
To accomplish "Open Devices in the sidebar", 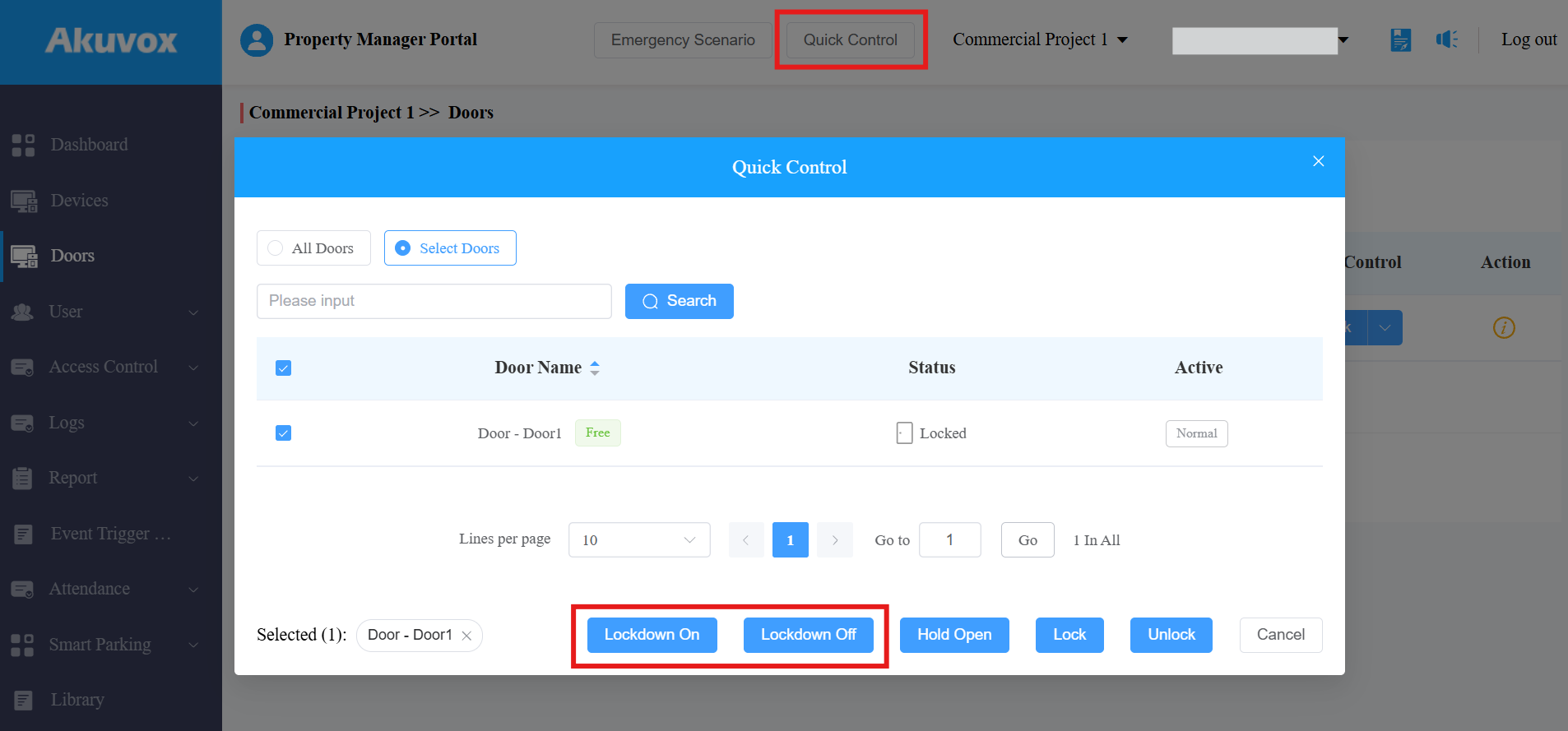I will 80,201.
